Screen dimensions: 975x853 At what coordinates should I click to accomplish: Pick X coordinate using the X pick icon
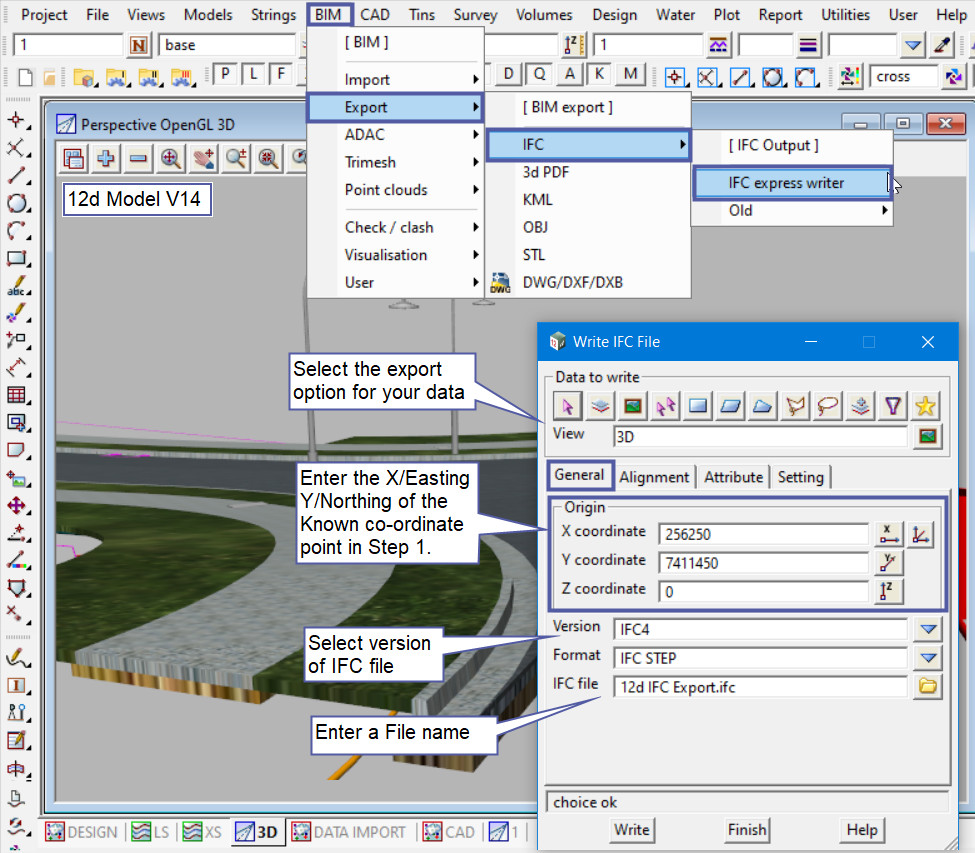889,534
